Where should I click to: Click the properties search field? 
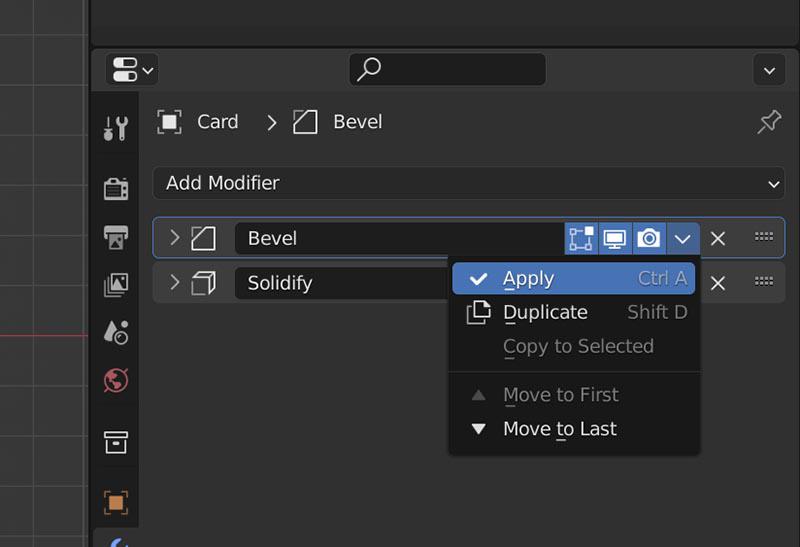point(447,69)
